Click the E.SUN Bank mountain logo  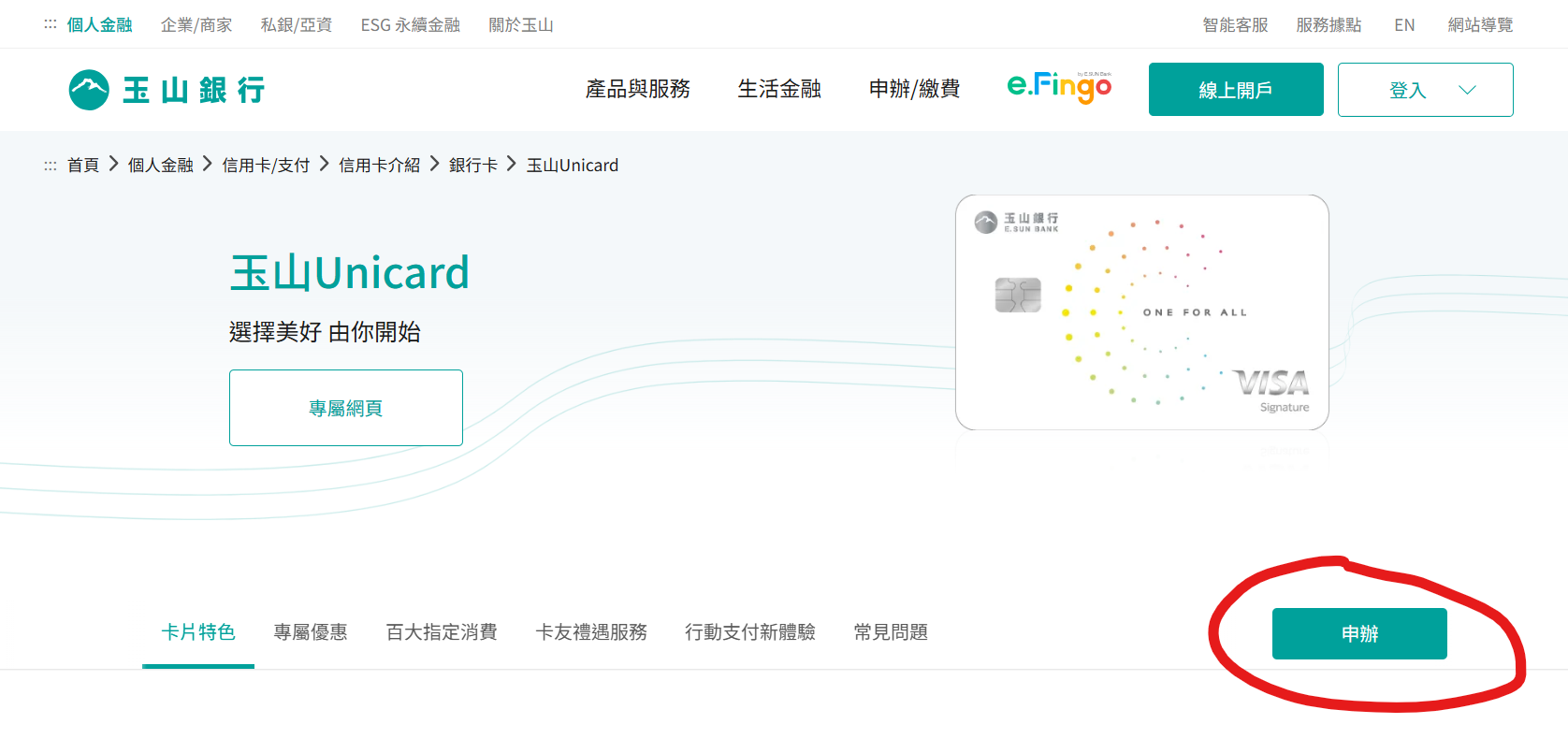pos(90,90)
